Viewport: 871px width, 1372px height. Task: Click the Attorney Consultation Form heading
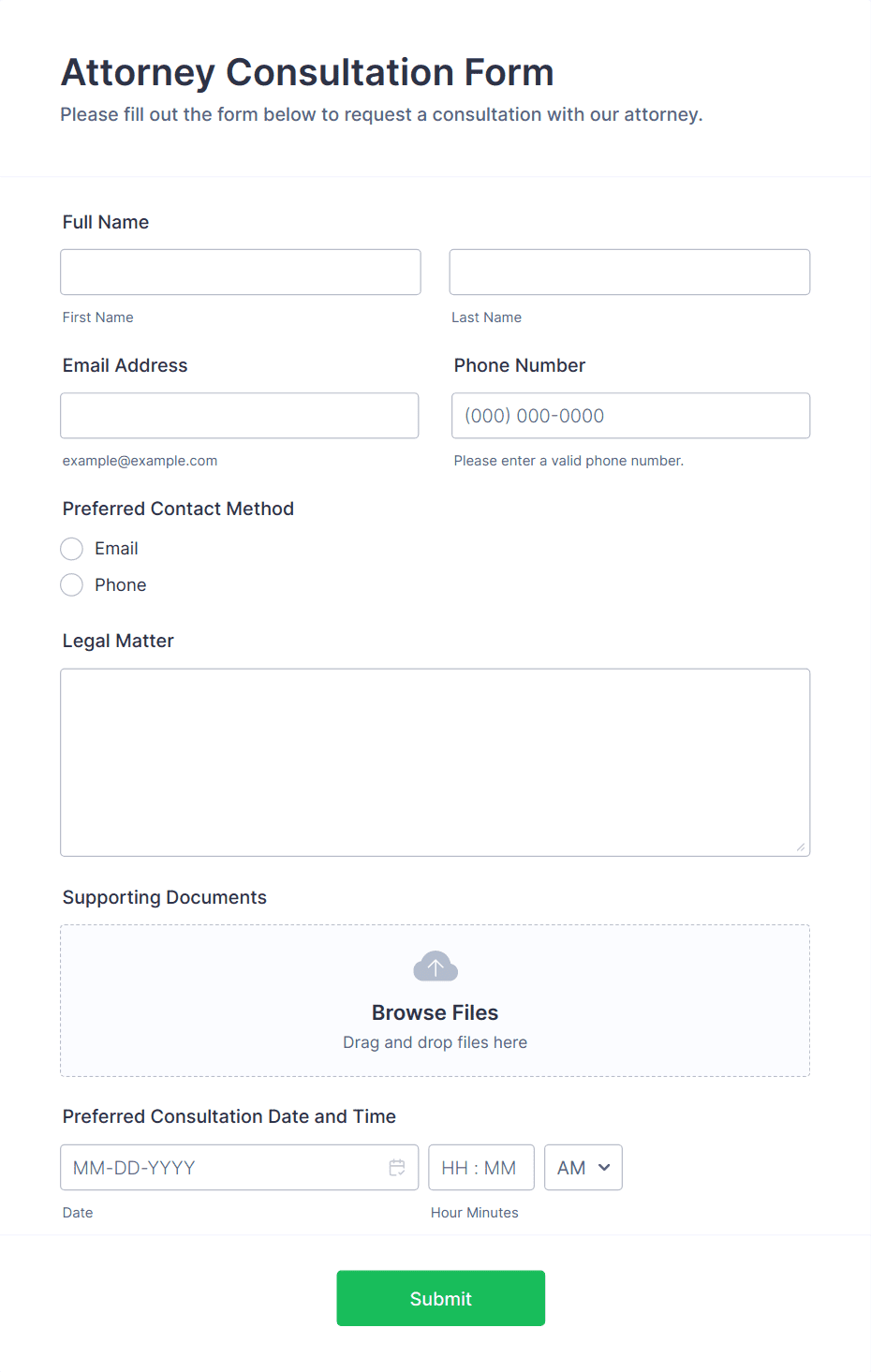[308, 73]
